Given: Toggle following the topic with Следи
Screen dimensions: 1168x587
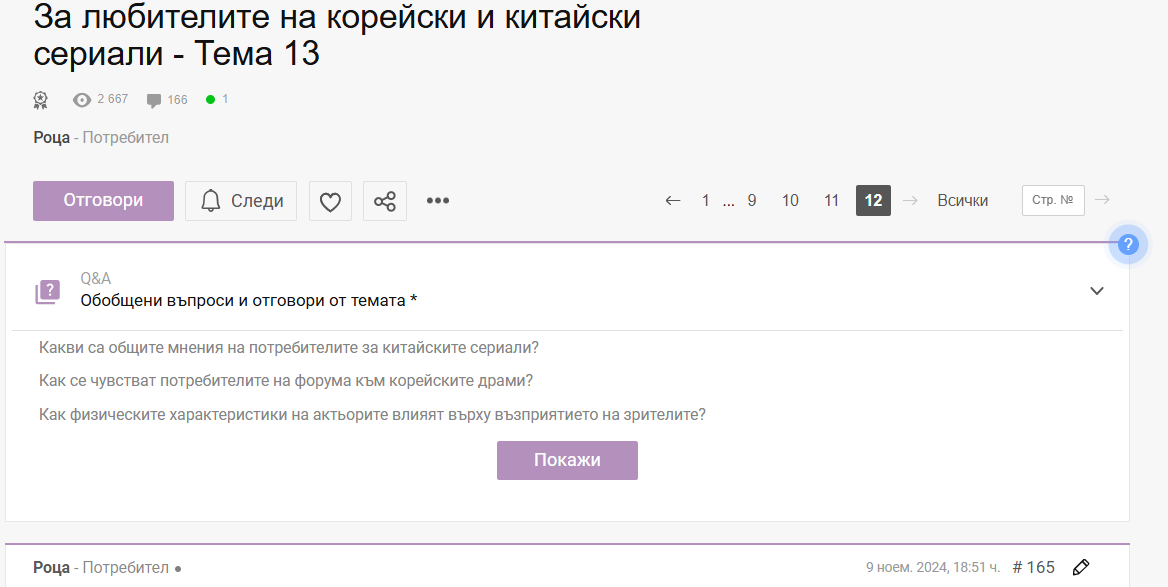Looking at the screenshot, I should click(241, 201).
